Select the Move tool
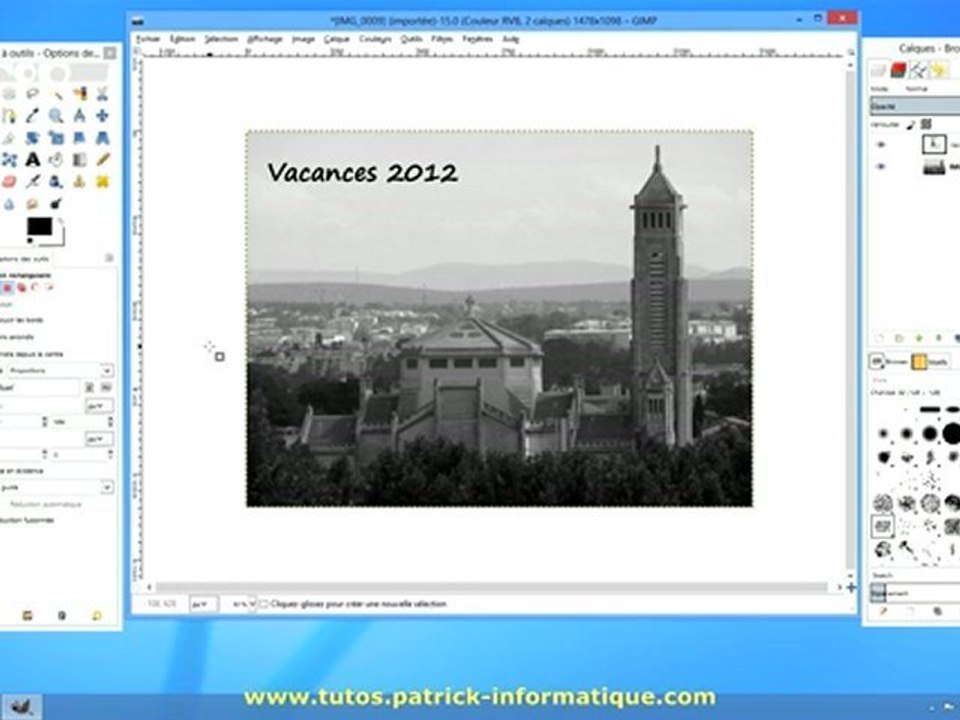This screenshot has height=720, width=960. [x=102, y=116]
